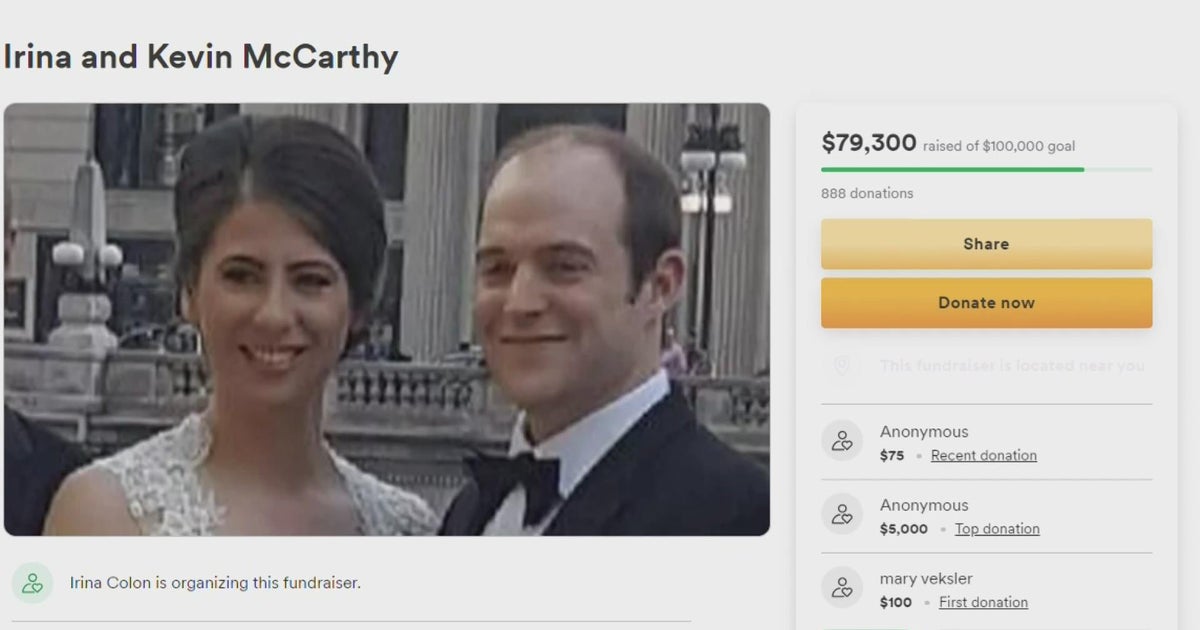Click the faded location pin icon
The image size is (1200, 630).
tap(842, 366)
